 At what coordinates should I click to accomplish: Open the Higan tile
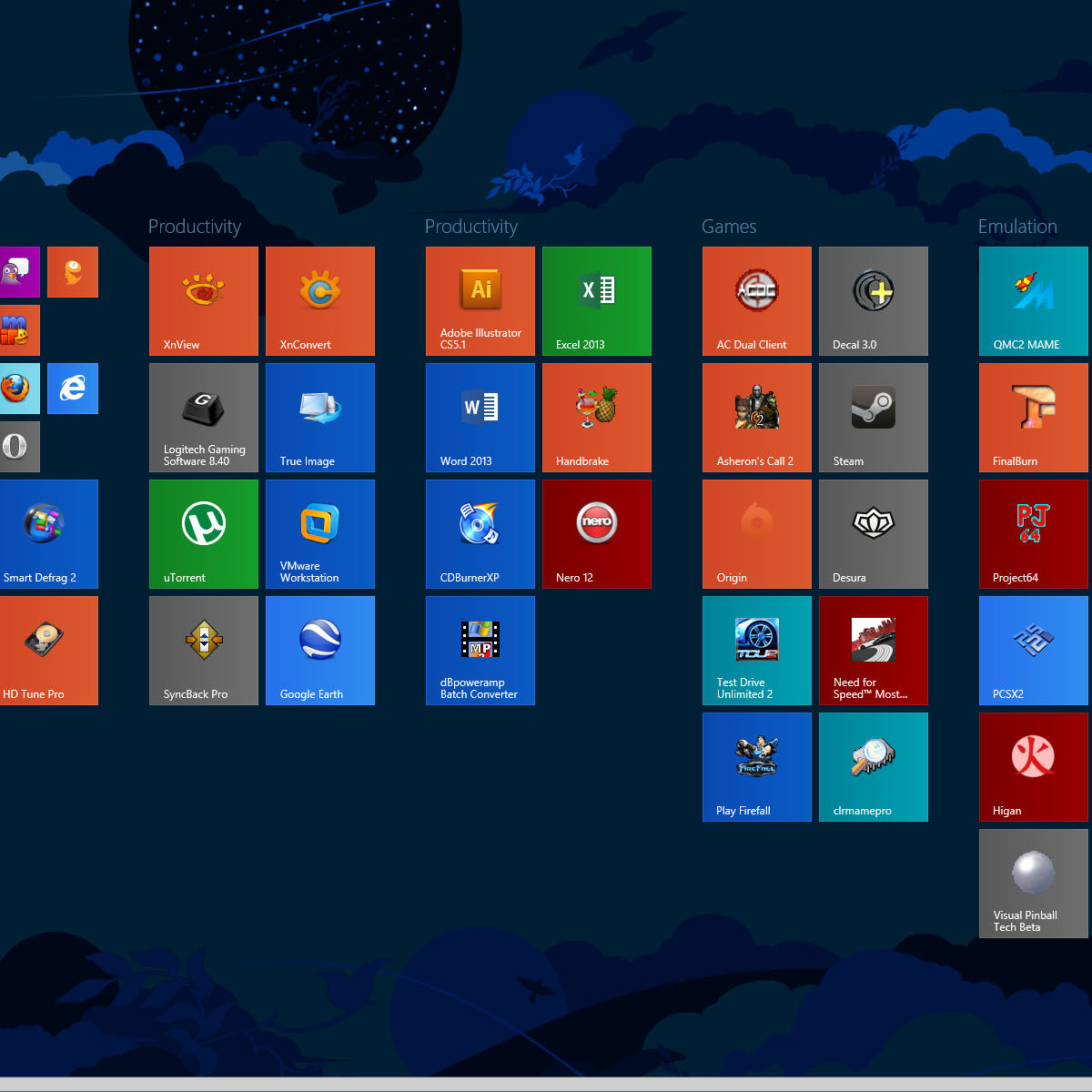coord(1034,767)
